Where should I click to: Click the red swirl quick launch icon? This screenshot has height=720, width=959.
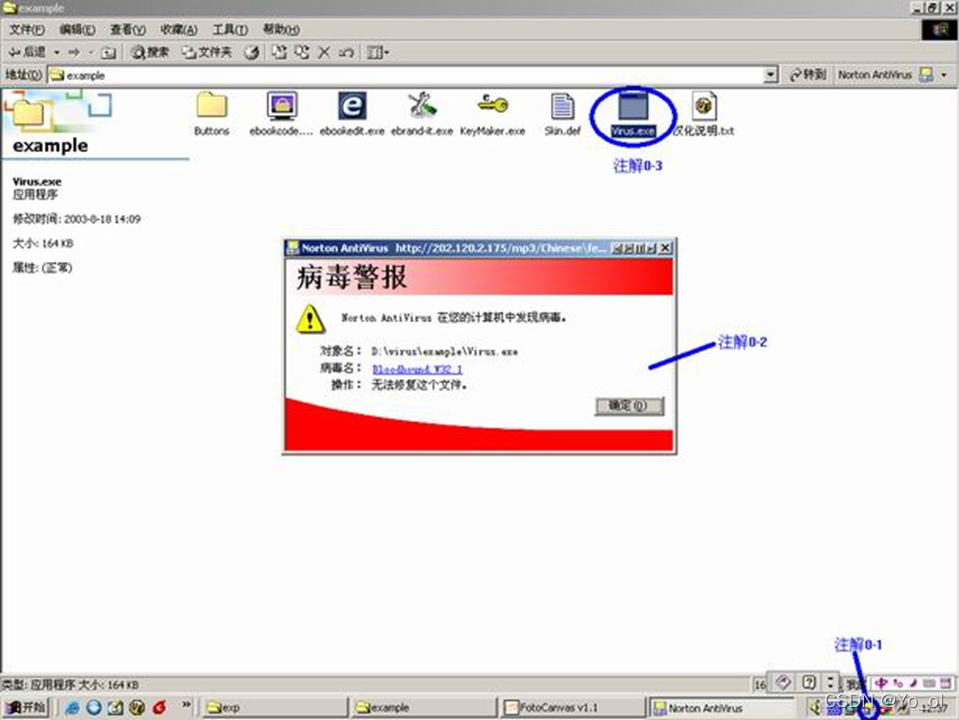[160, 707]
